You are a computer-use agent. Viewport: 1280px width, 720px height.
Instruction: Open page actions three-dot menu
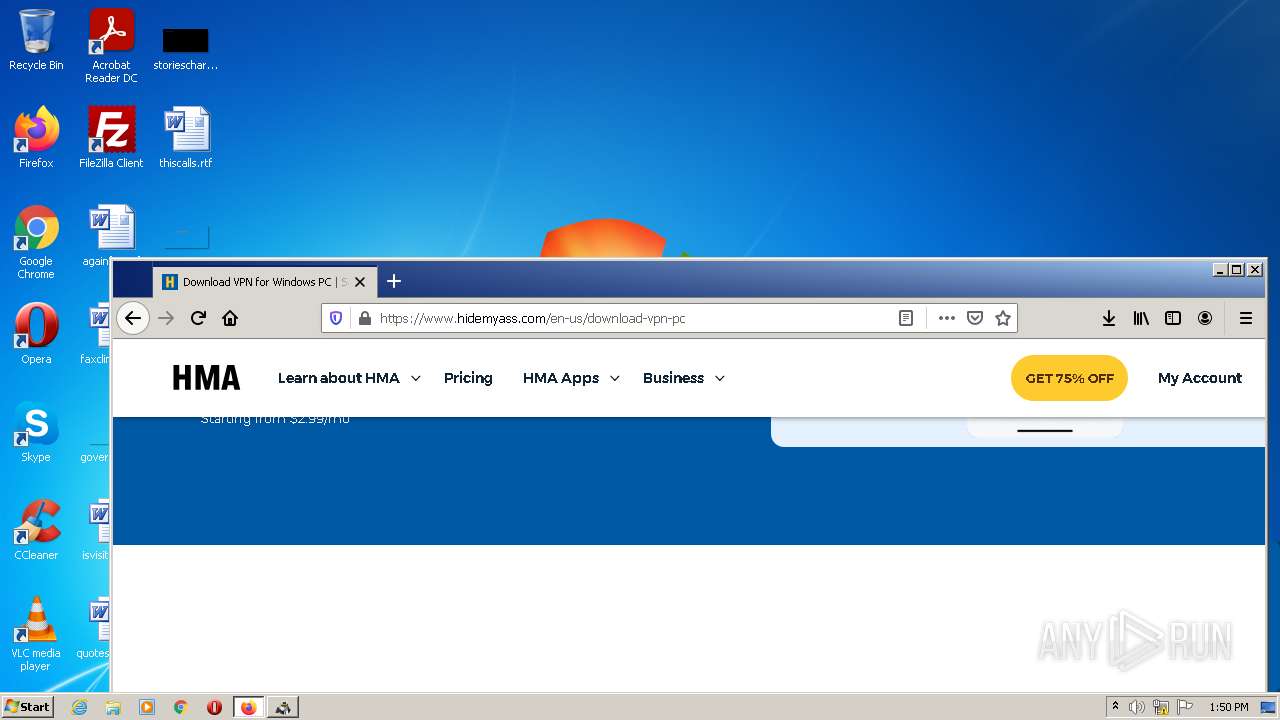[x=946, y=318]
